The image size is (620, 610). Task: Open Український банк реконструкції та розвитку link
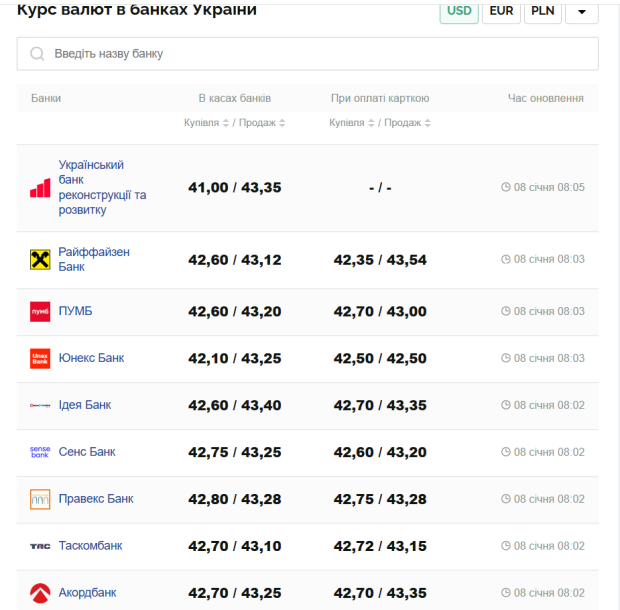click(x=102, y=187)
